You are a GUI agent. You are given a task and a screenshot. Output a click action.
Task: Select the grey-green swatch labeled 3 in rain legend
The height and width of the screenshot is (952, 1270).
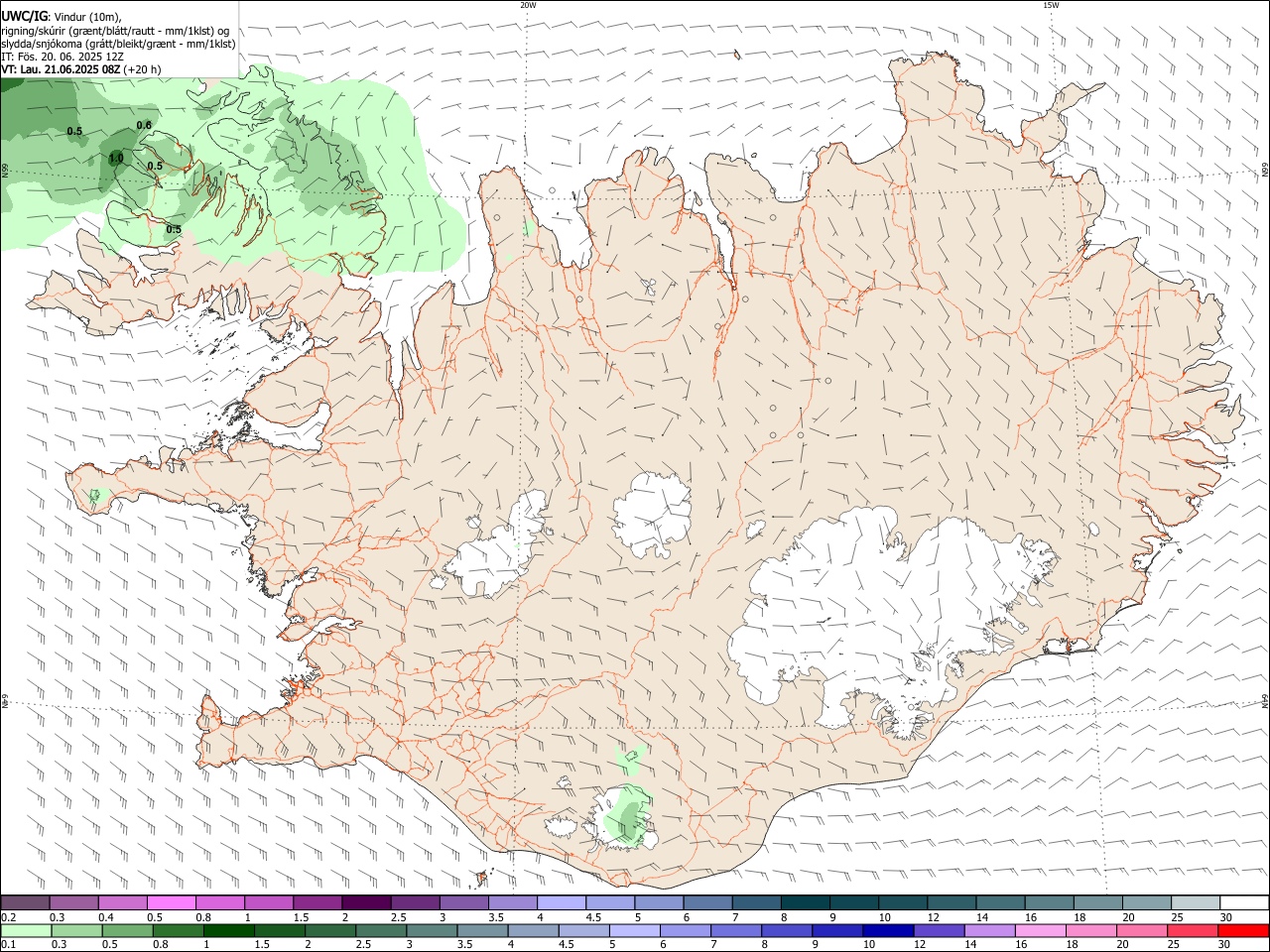click(431, 930)
